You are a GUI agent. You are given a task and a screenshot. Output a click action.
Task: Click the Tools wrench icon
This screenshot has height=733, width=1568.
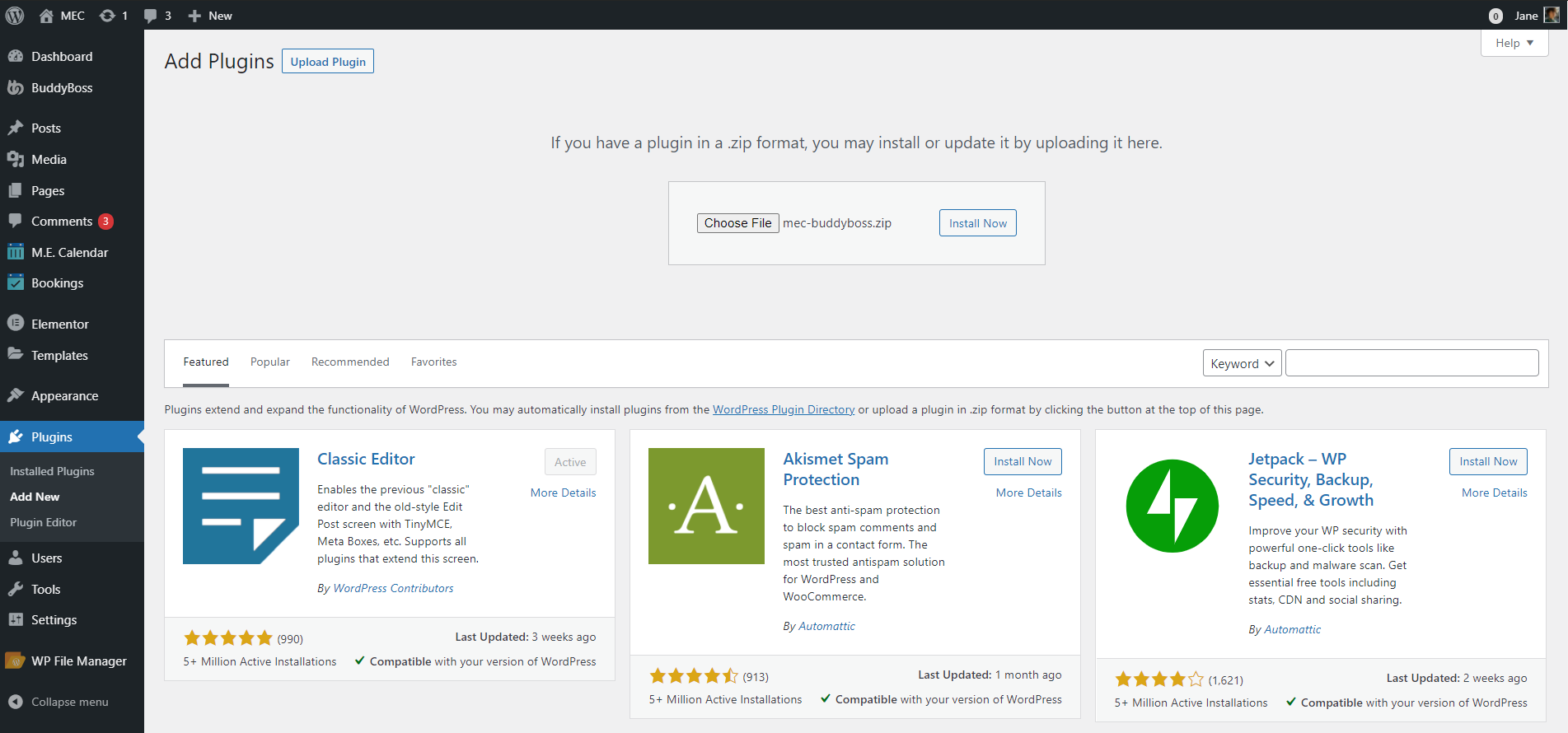pos(16,589)
